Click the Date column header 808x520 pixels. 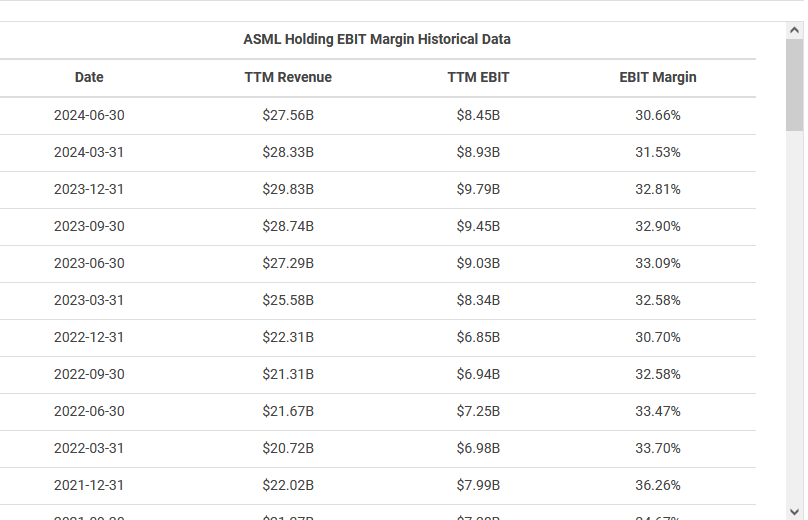coord(89,77)
